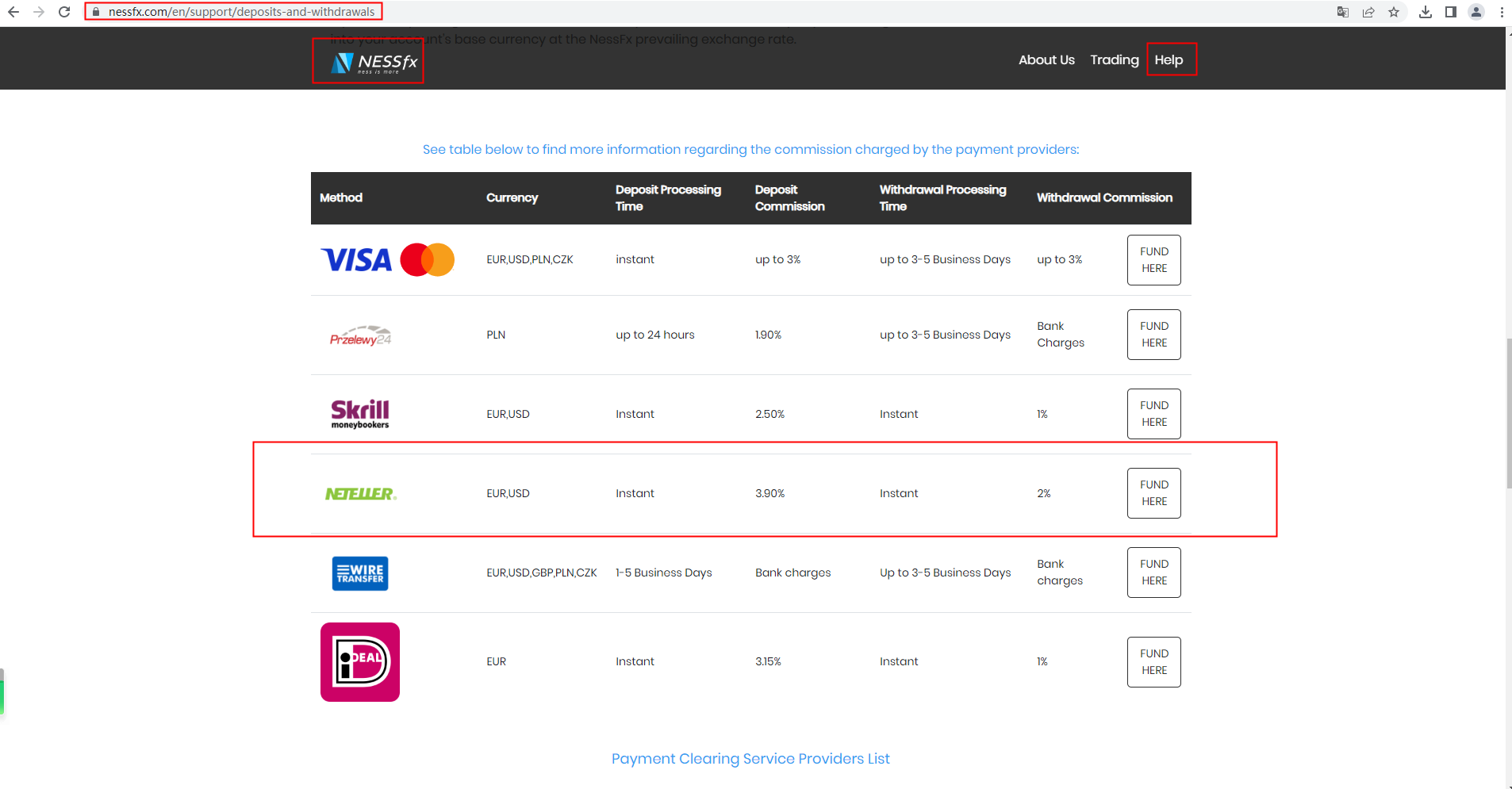The width and height of the screenshot is (1512, 789).
Task: Toggle the browser side panel icon
Action: coord(1451,12)
